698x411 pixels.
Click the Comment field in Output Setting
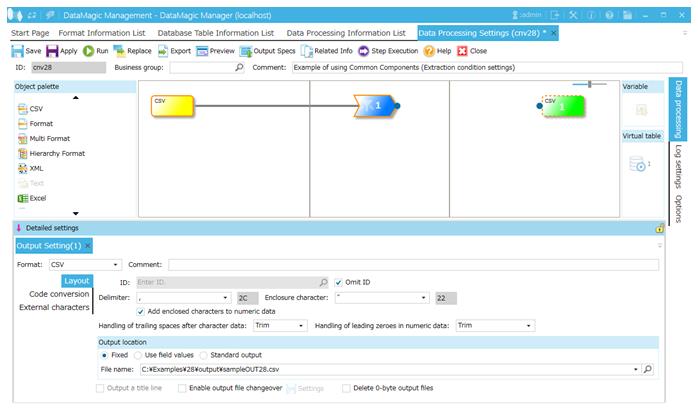412,265
